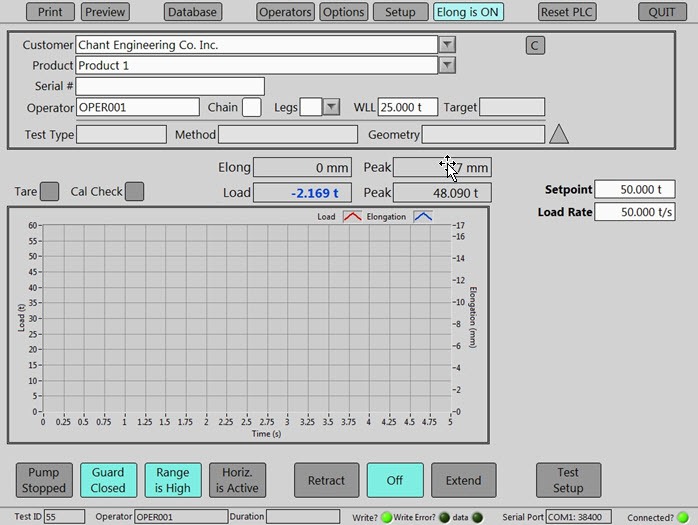
Task: Click the Extend button
Action: tap(463, 480)
